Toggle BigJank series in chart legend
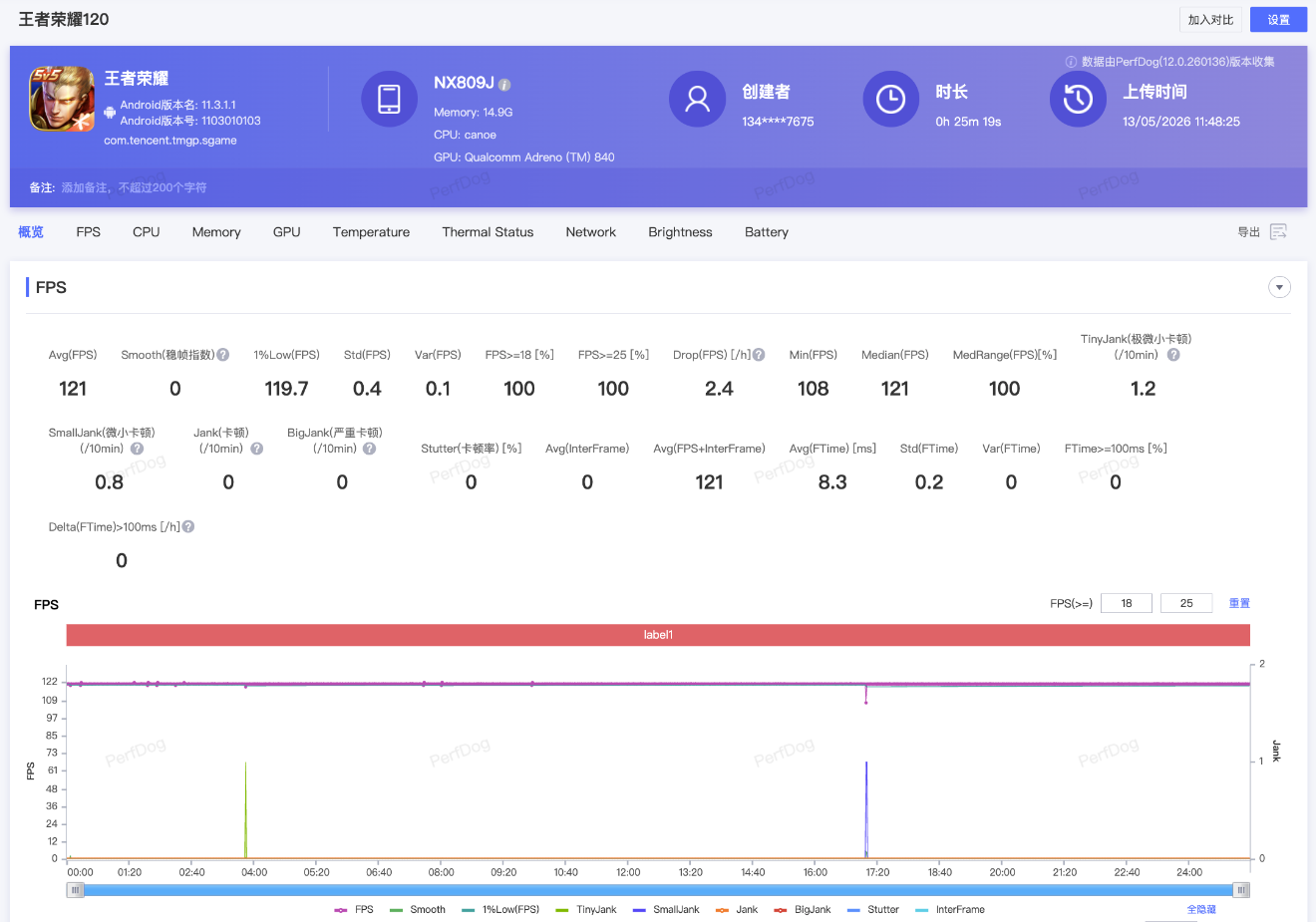1316x922 pixels. (x=803, y=910)
